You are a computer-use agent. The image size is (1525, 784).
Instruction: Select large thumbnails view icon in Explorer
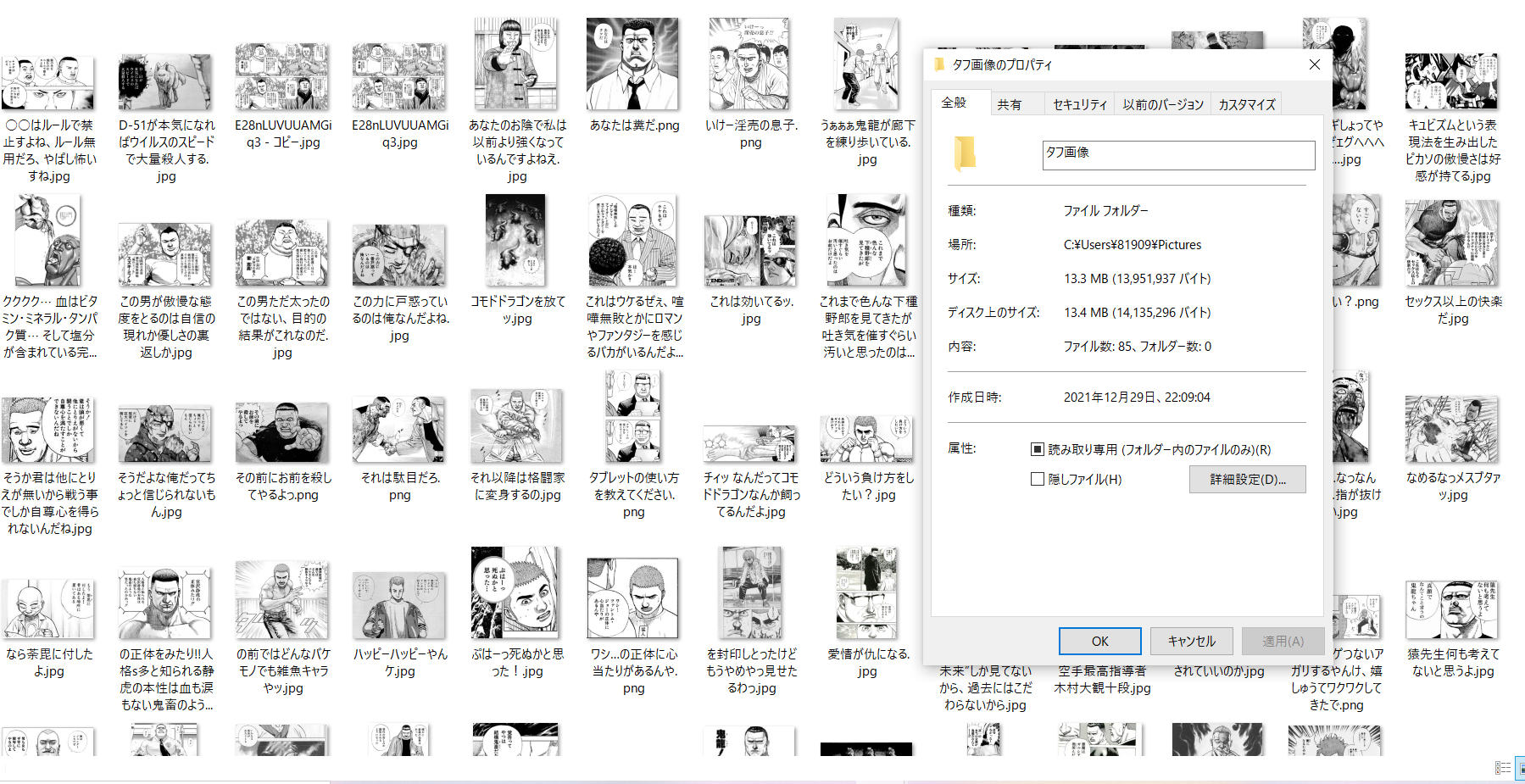click(x=1520, y=768)
